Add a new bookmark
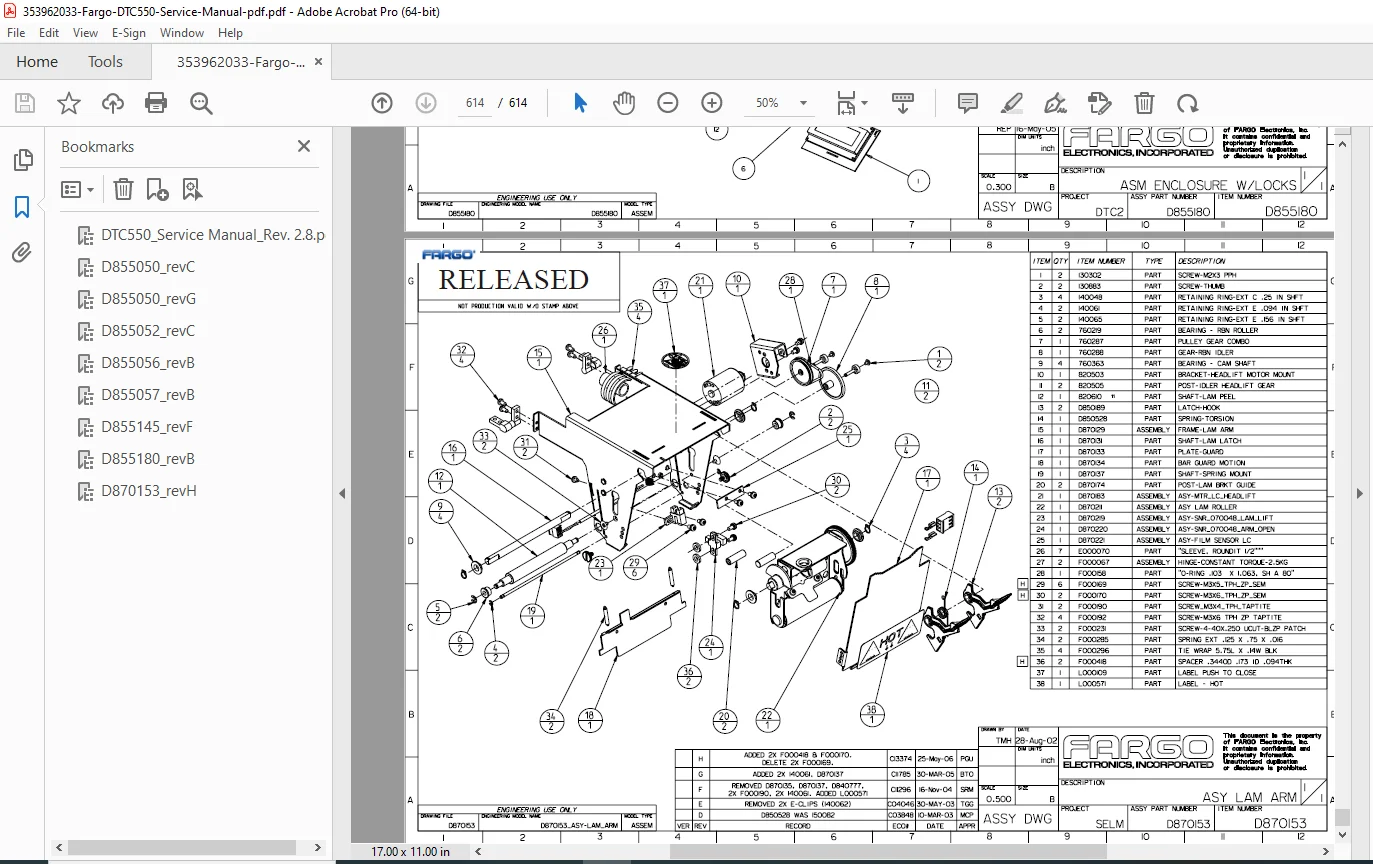The image size is (1373, 864). click(x=157, y=189)
